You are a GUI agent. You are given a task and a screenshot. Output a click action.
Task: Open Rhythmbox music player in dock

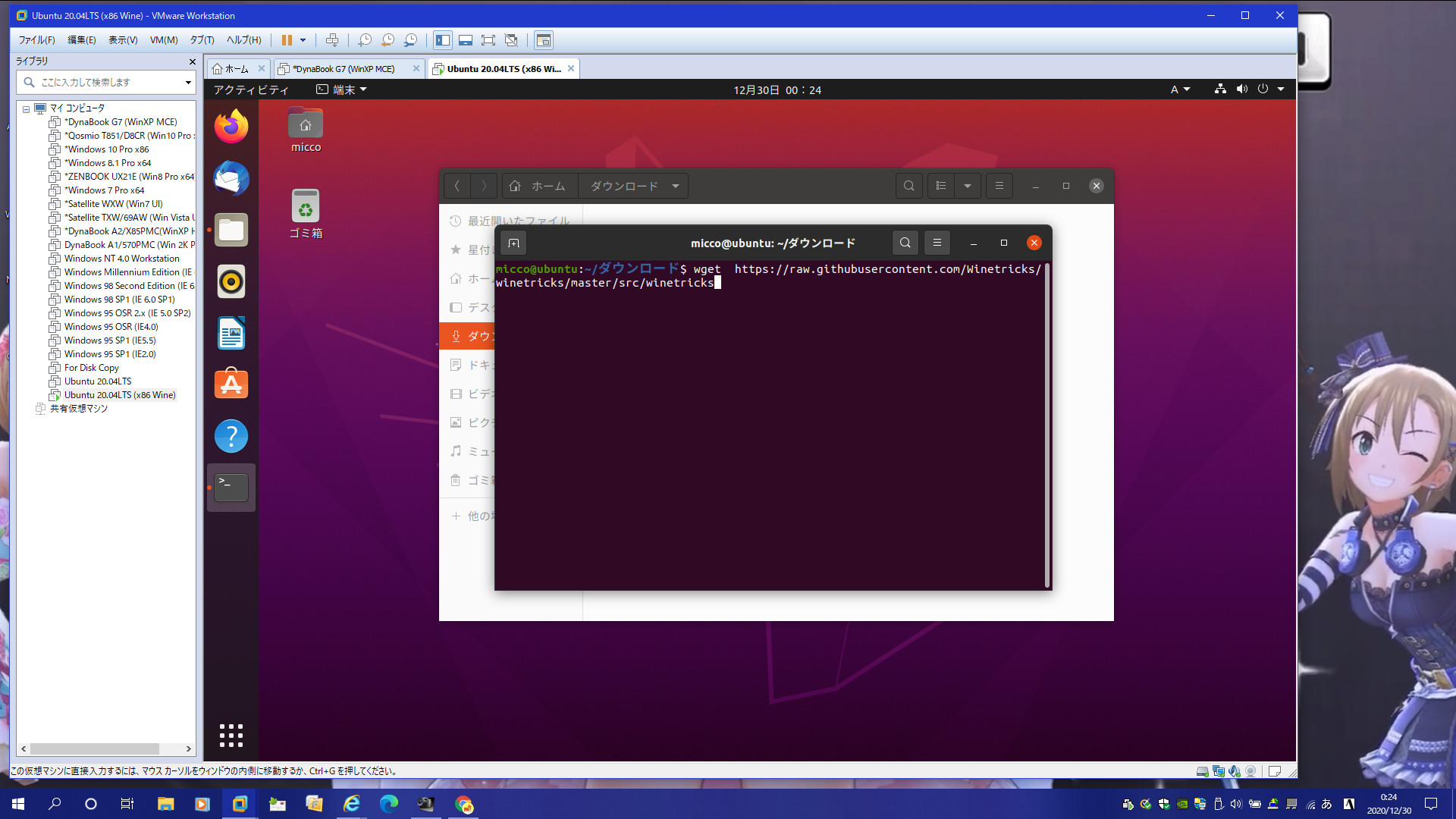click(x=231, y=281)
